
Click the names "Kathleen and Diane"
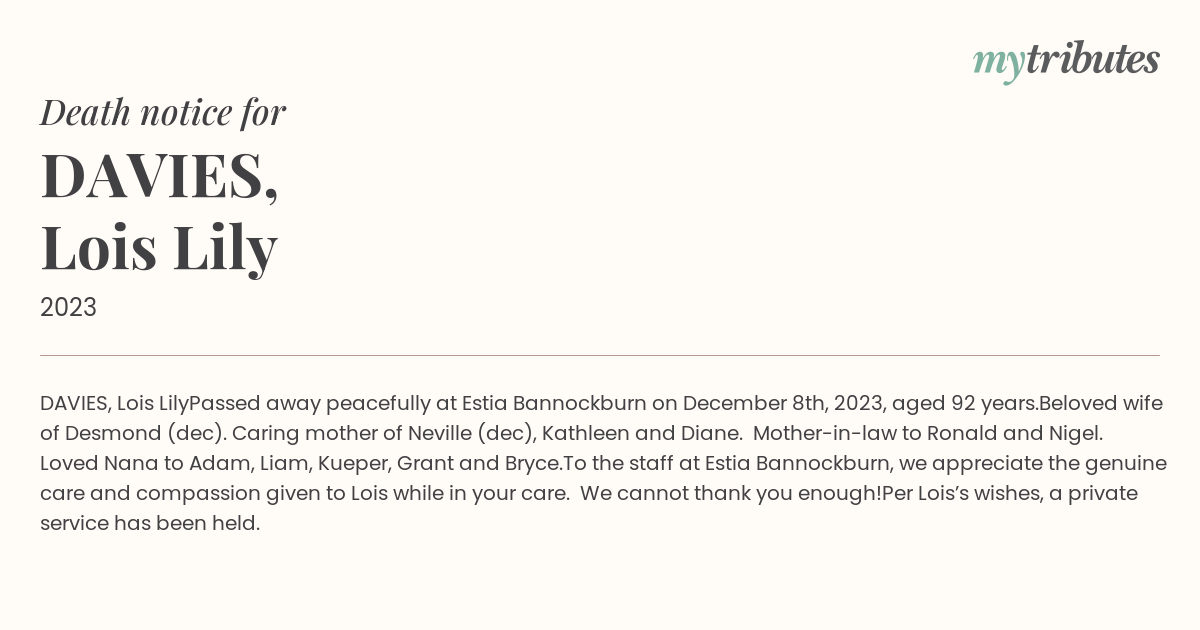[x=641, y=434]
